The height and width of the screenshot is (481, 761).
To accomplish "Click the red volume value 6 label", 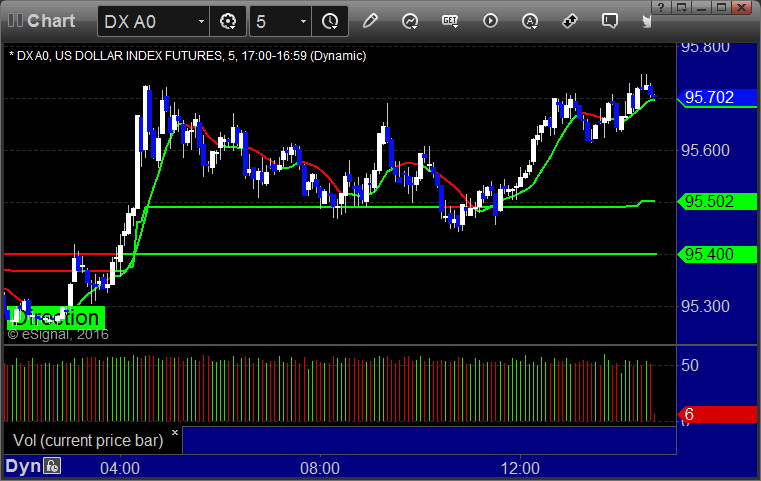I will 718,415.
